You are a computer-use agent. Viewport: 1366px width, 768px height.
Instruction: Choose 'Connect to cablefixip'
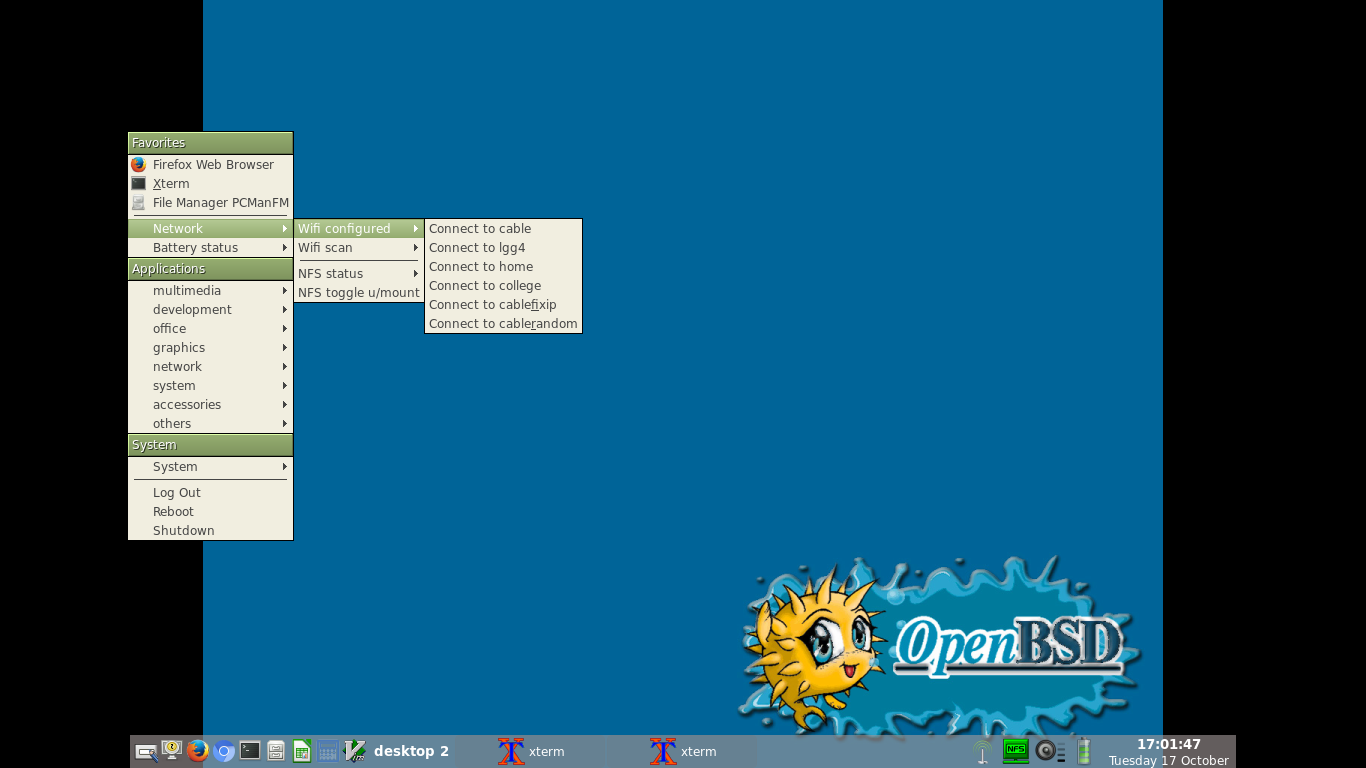click(503, 305)
